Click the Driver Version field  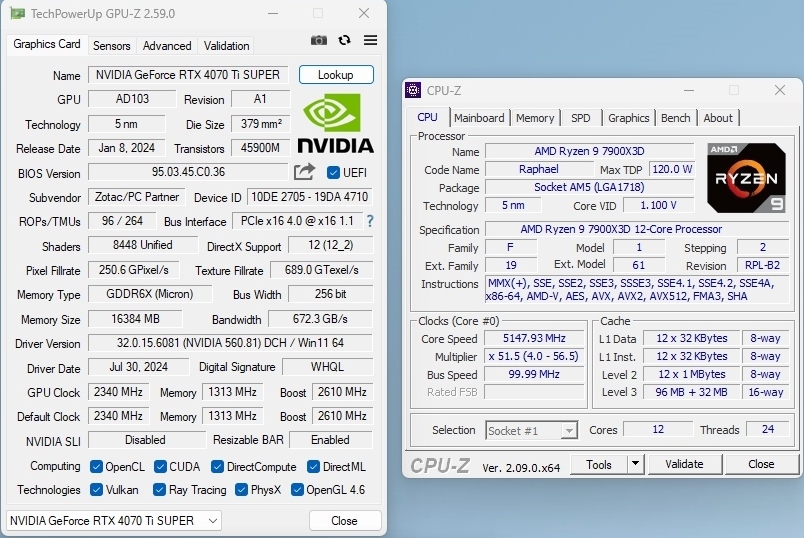pyautogui.click(x=230, y=343)
